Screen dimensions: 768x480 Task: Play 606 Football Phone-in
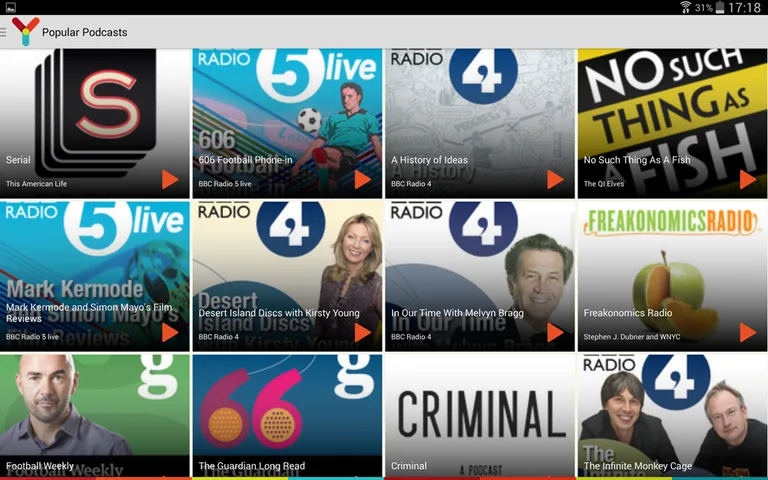(x=362, y=180)
